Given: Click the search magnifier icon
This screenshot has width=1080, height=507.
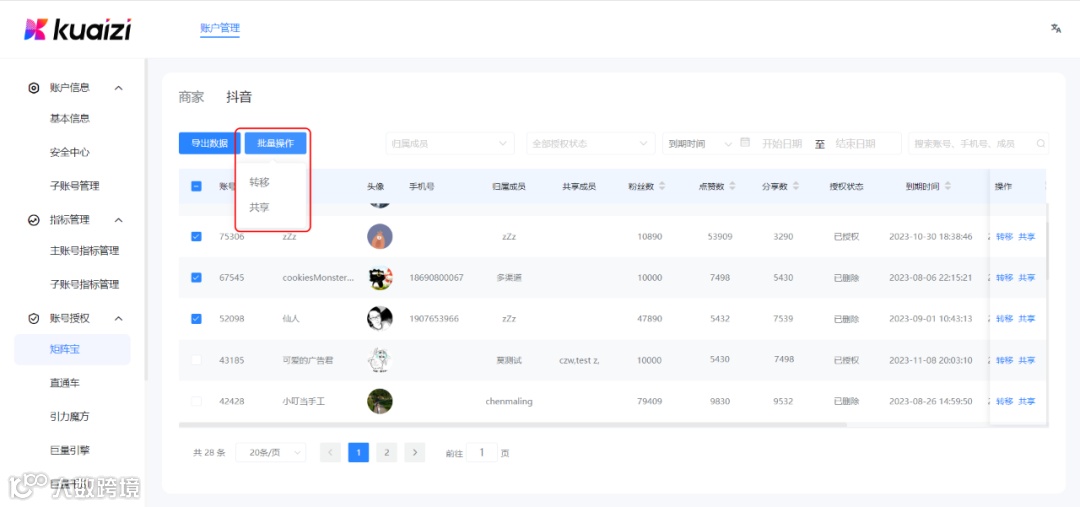Looking at the screenshot, I should point(1041,144).
